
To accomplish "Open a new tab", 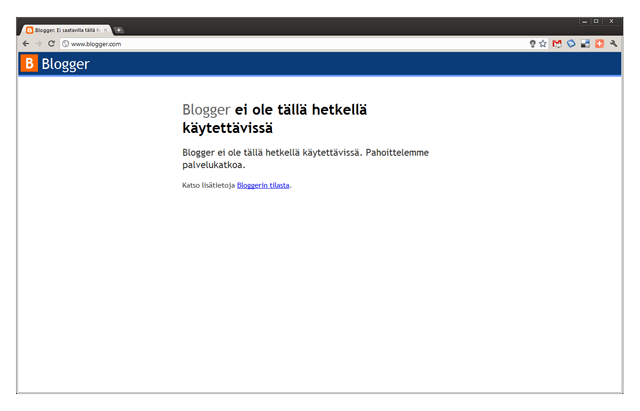I will 119,30.
